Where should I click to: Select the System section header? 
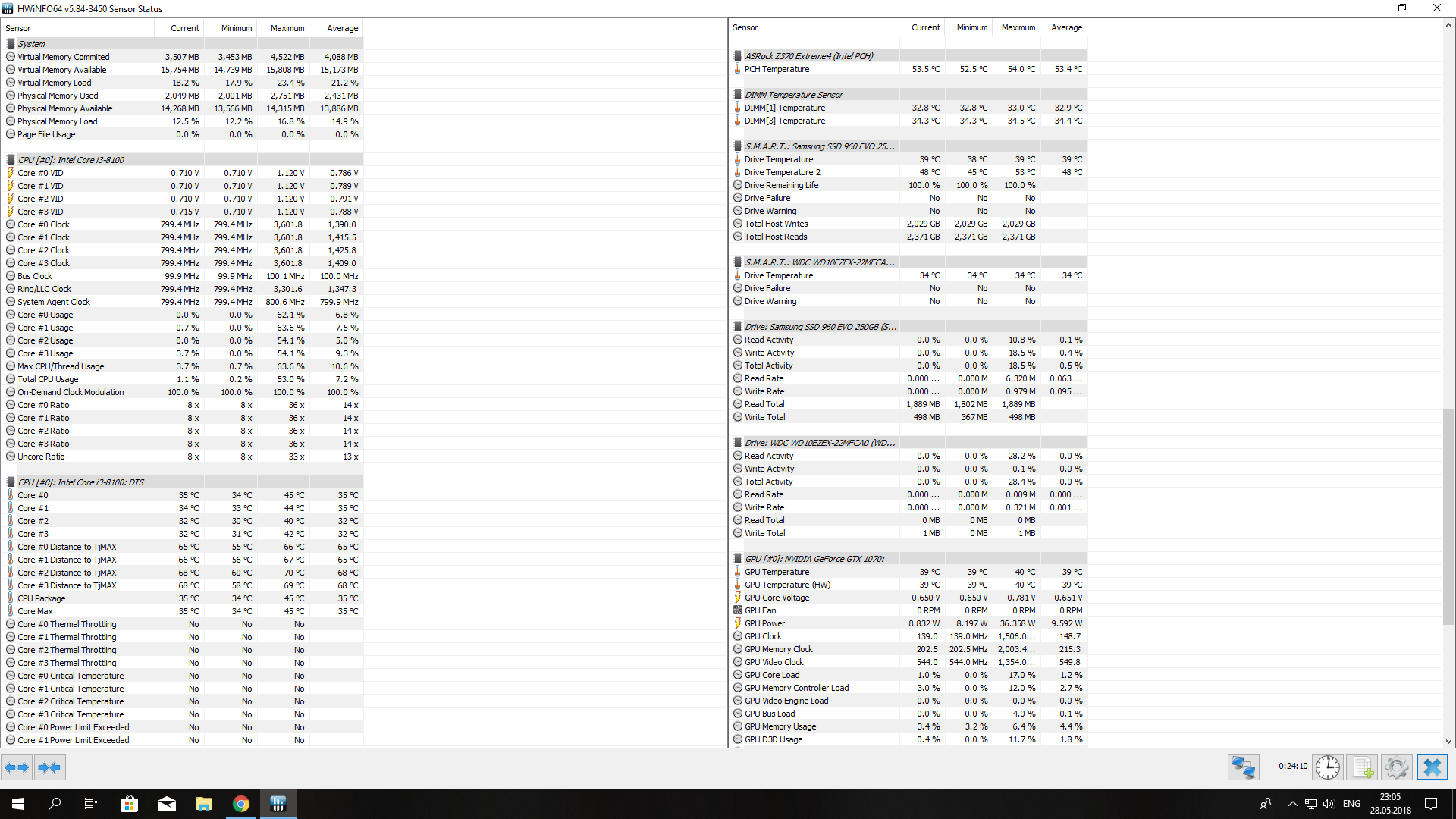click(x=32, y=44)
